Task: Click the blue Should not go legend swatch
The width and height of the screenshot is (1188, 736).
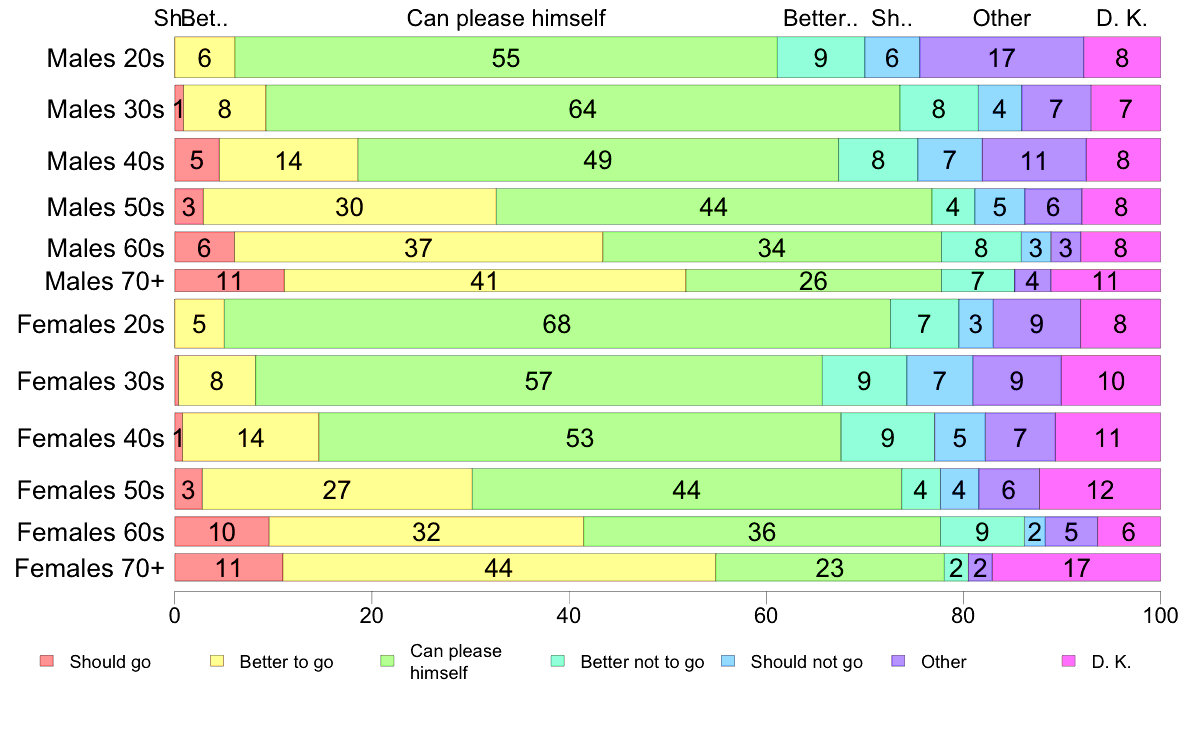Action: [x=729, y=661]
